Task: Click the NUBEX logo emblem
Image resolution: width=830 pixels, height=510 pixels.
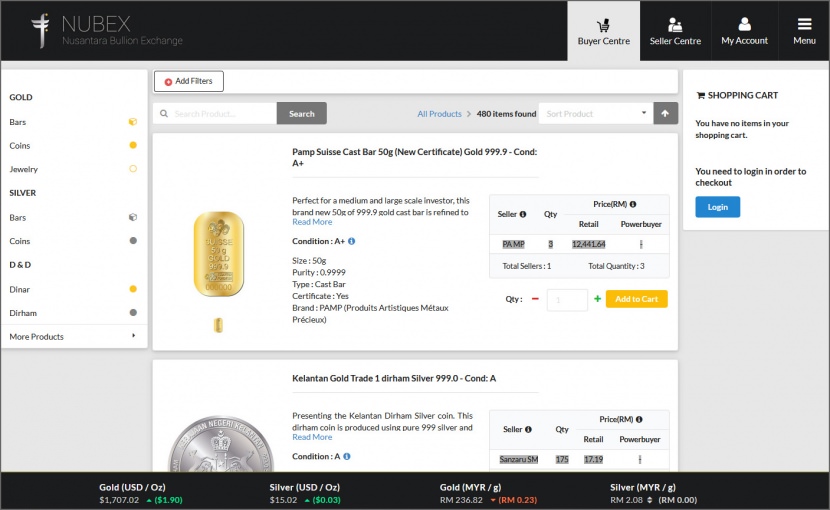Action: 40,30
